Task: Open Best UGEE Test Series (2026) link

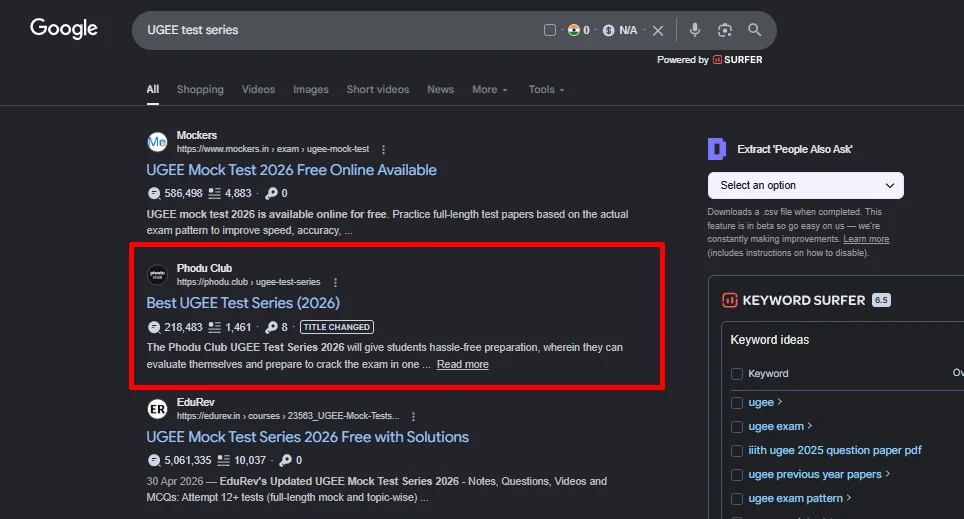Action: [x=243, y=303]
